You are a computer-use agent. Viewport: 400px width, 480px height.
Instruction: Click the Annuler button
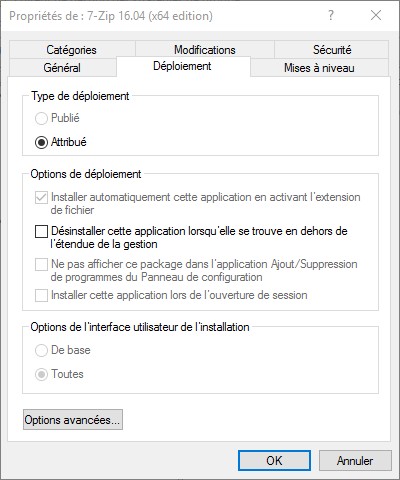(355, 461)
